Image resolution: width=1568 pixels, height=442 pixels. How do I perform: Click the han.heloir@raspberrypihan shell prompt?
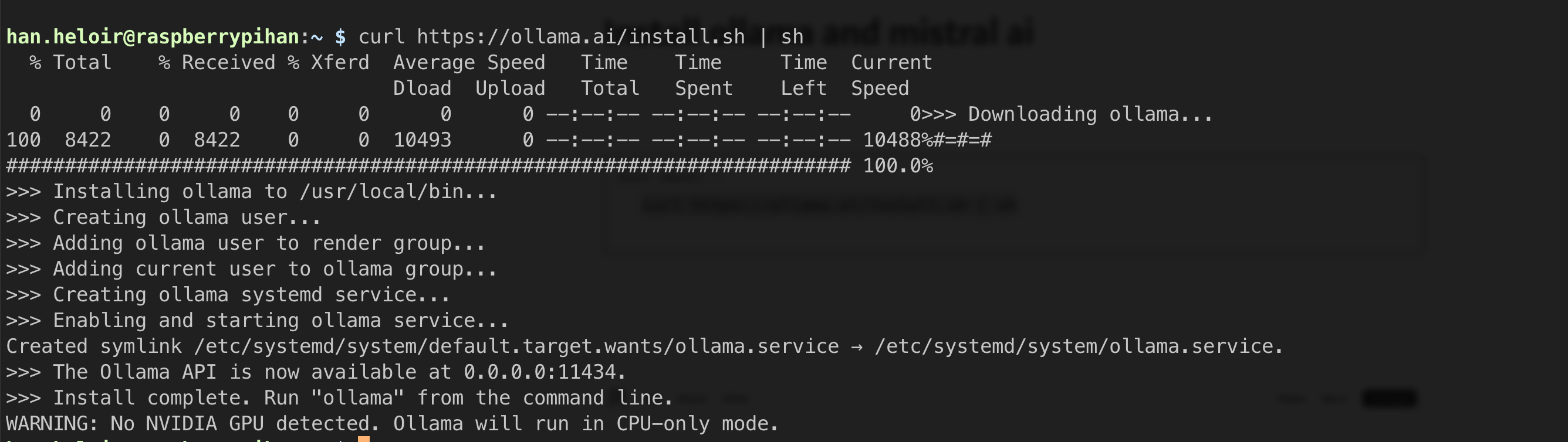tap(152, 37)
